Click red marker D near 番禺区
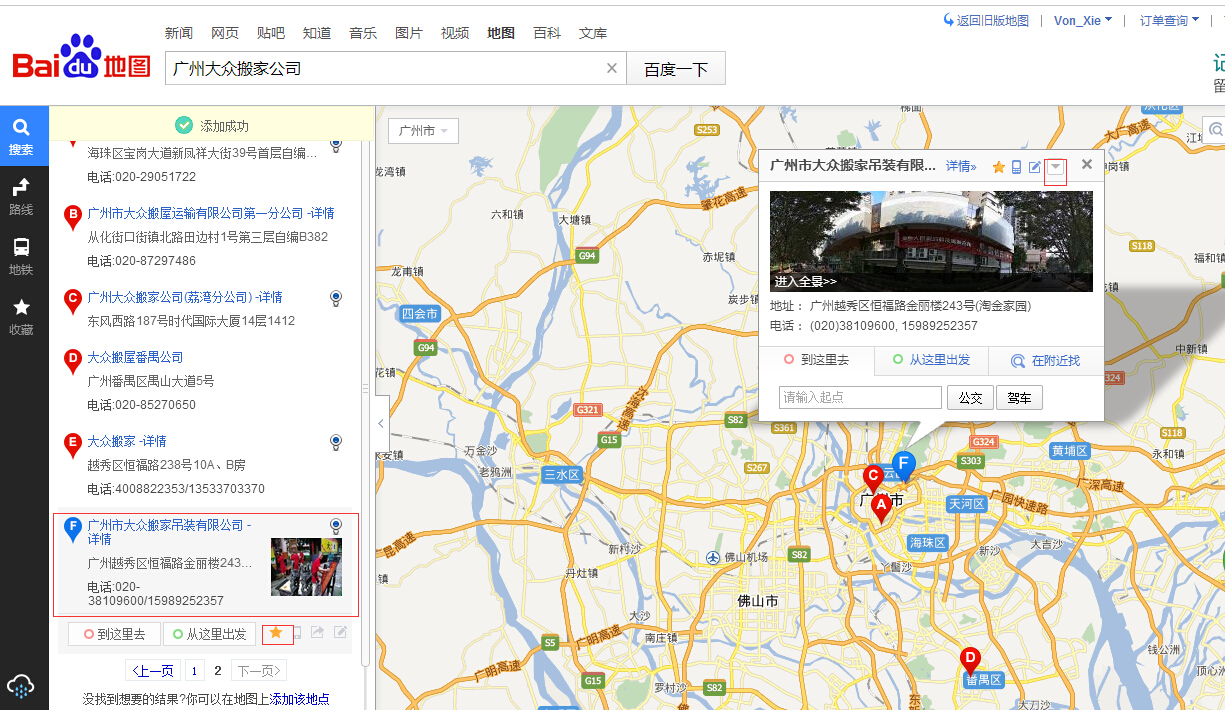 coord(969,660)
